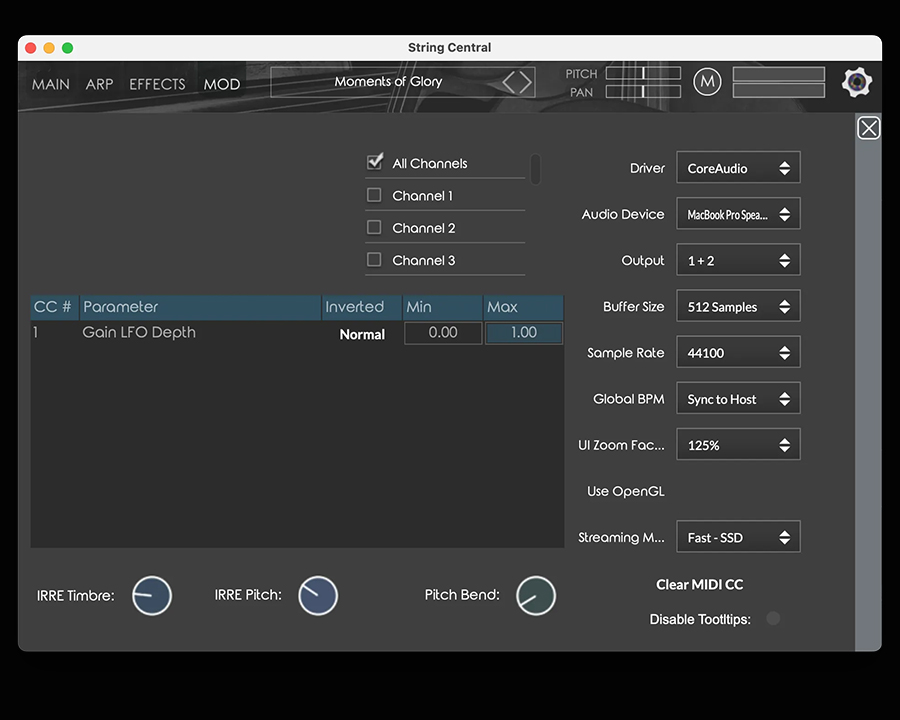
Task: Switch to the ARP tab
Action: 99,84
